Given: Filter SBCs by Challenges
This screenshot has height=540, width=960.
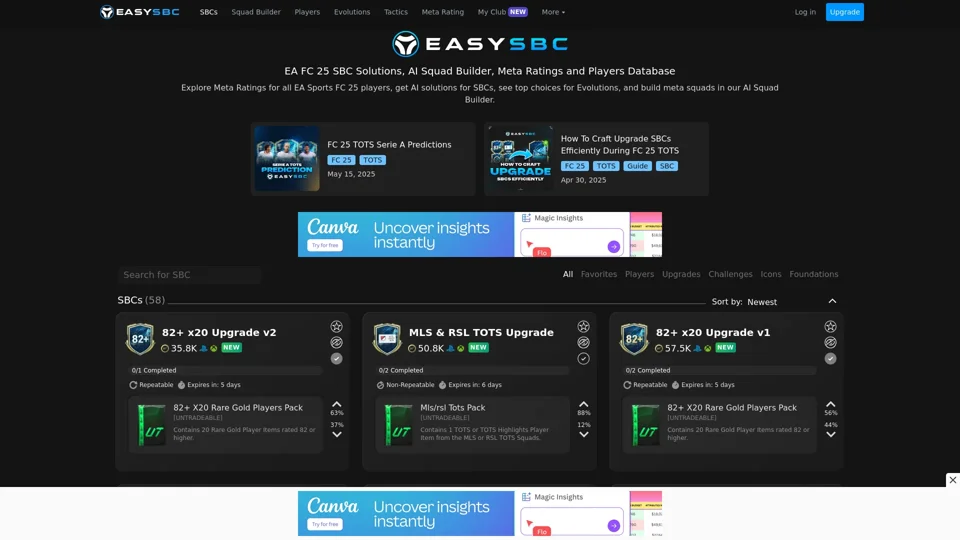Looking at the screenshot, I should pos(730,274).
